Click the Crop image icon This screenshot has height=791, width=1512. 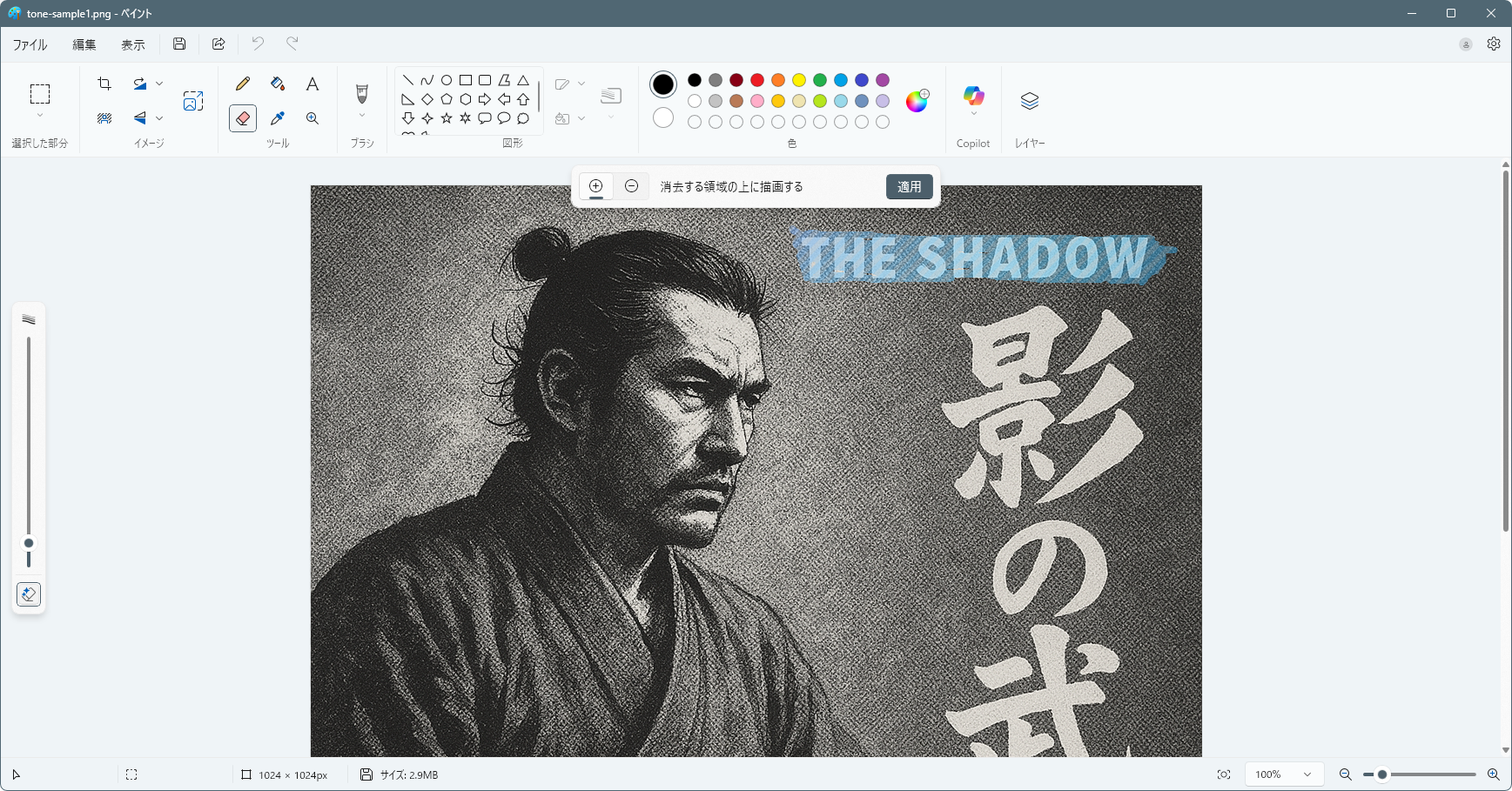[x=104, y=84]
